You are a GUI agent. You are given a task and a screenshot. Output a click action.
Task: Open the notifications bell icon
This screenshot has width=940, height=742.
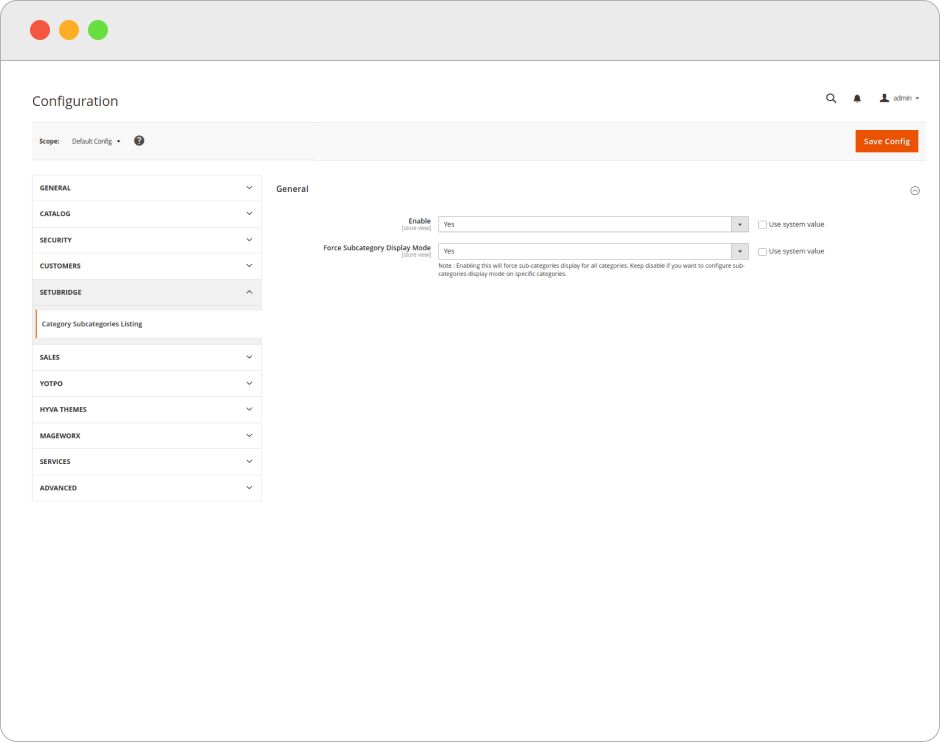click(857, 98)
